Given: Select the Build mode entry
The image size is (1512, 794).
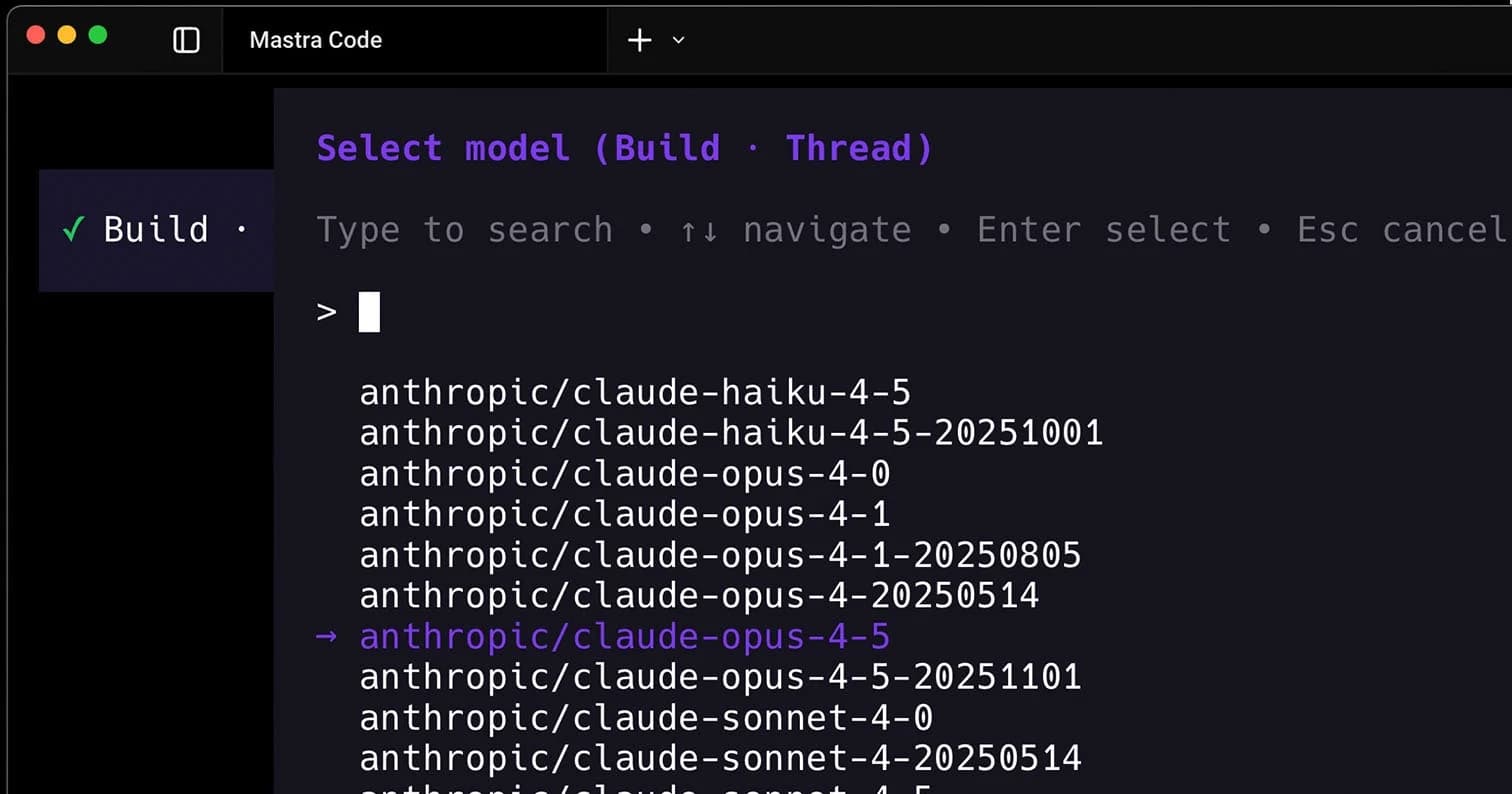Looking at the screenshot, I should (155, 229).
